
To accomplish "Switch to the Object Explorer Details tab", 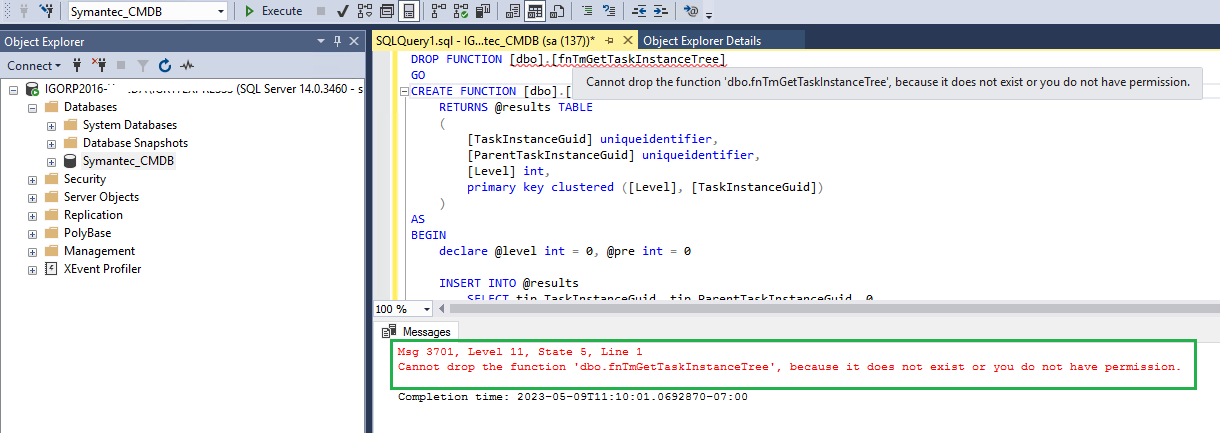I will pyautogui.click(x=701, y=41).
